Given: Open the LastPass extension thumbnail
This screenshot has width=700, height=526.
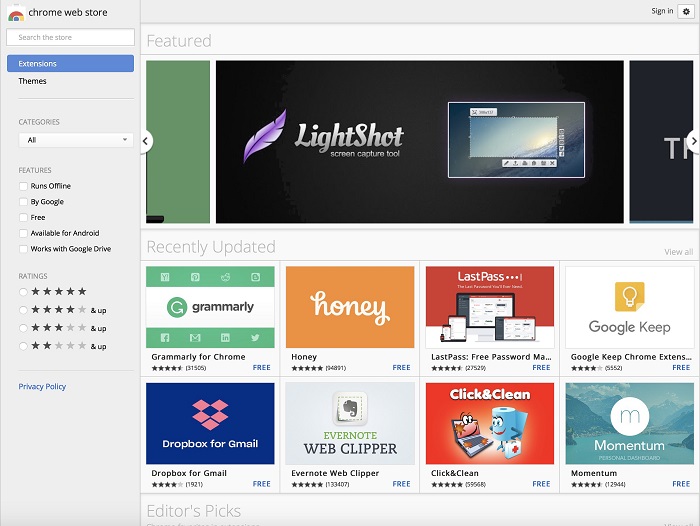Looking at the screenshot, I should (x=490, y=307).
